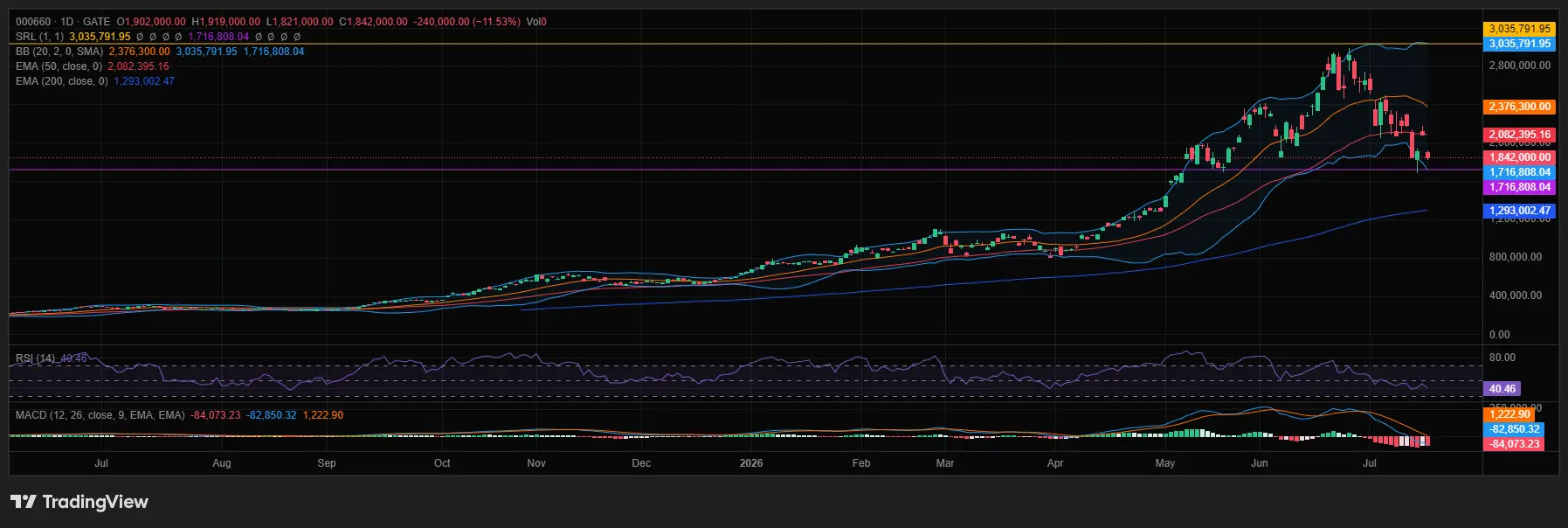Click the 800,000.00 price scale label
This screenshot has height=528, width=1568.
coord(1516,257)
